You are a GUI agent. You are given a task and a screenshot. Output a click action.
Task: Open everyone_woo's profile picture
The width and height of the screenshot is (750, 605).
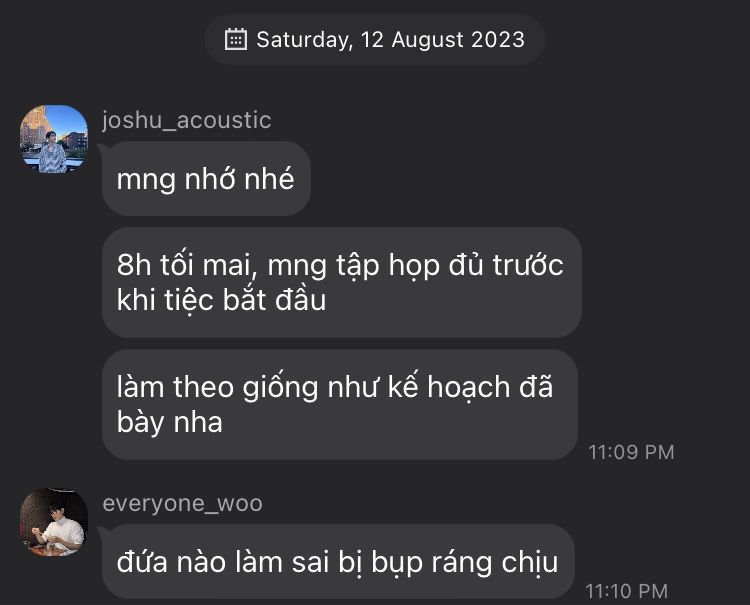click(54, 522)
